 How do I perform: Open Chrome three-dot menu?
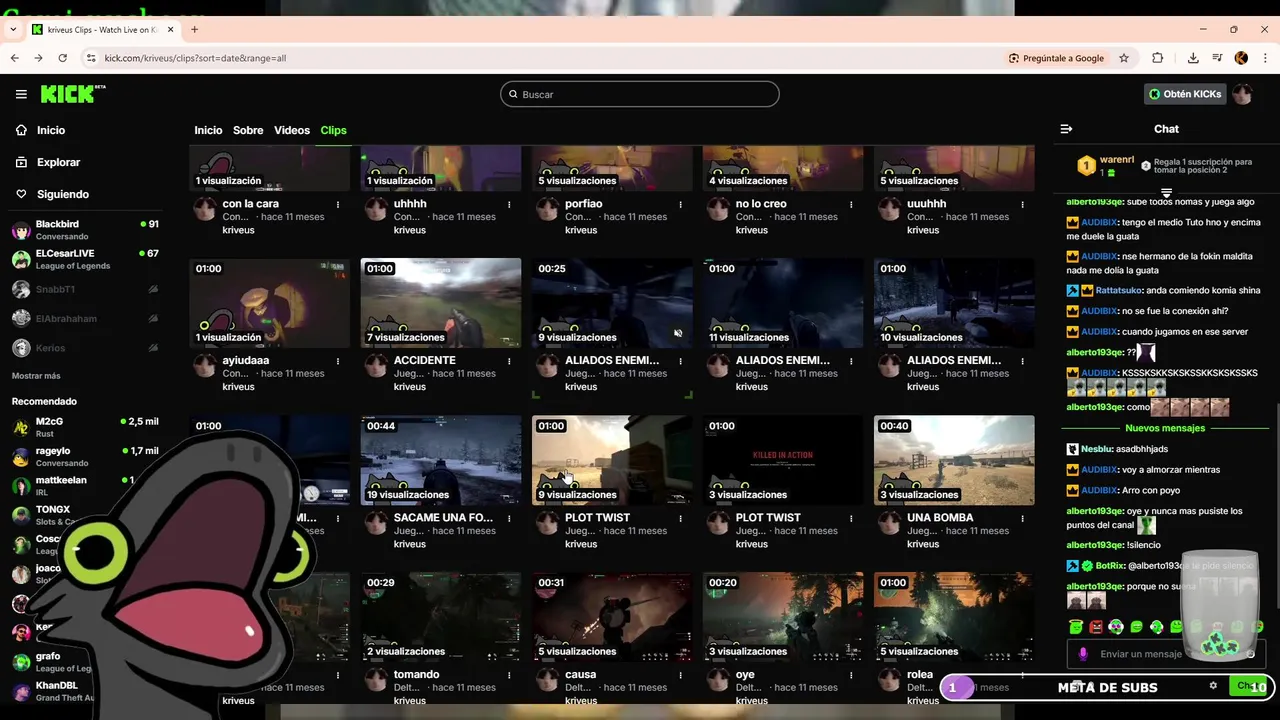click(x=1265, y=58)
